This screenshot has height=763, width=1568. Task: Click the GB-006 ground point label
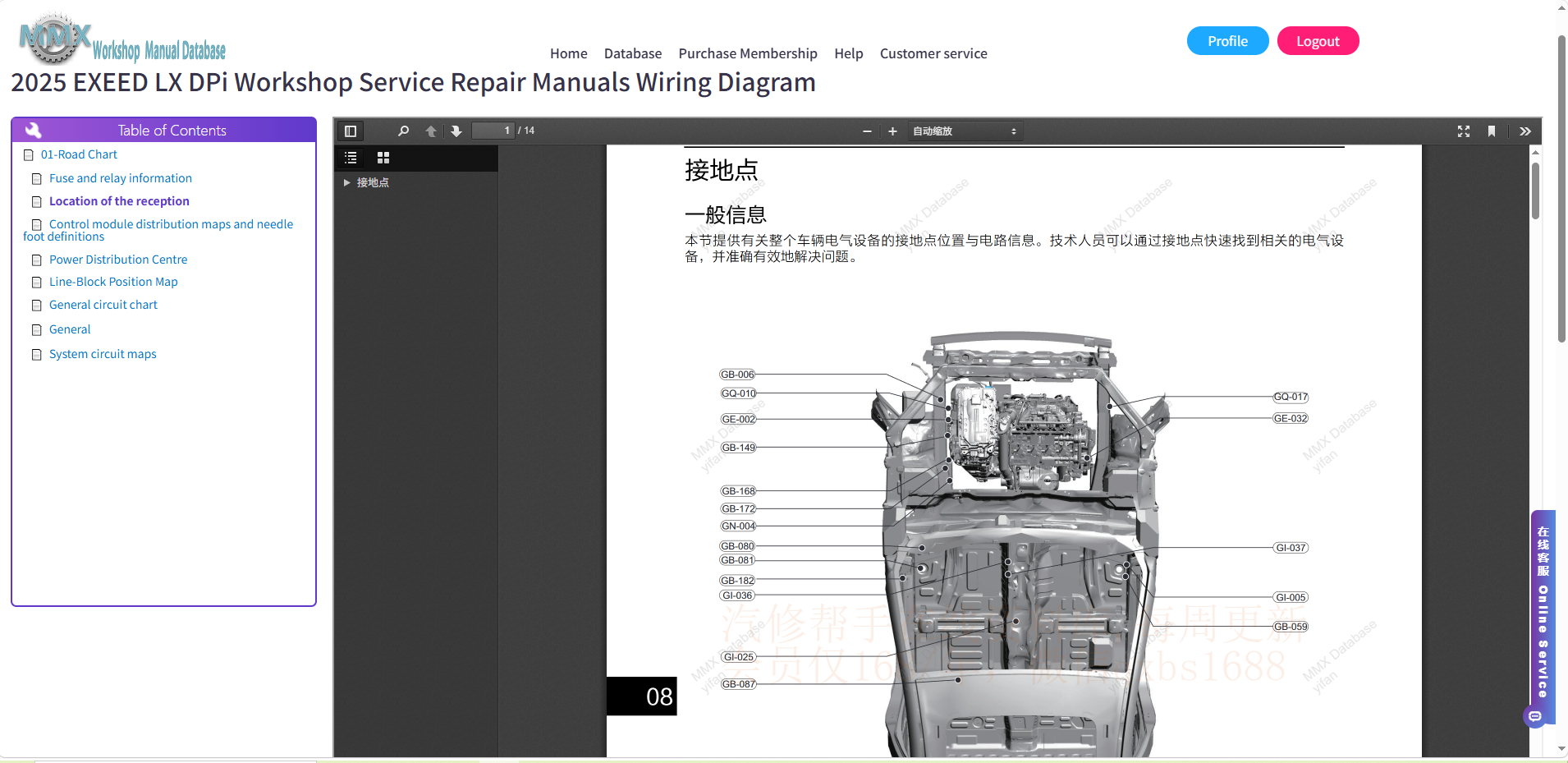pos(737,375)
